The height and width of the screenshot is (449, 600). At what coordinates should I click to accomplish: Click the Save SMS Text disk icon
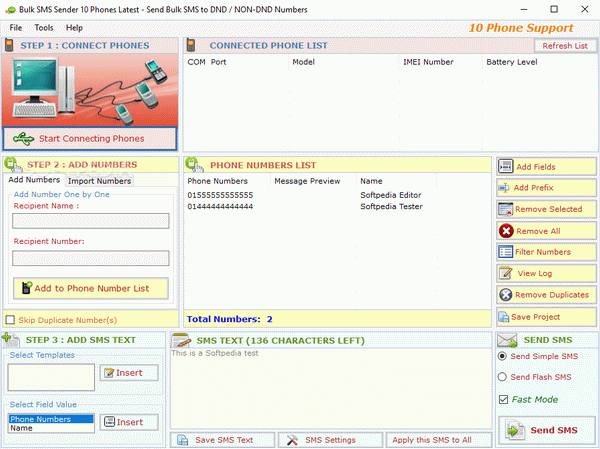coord(183,440)
